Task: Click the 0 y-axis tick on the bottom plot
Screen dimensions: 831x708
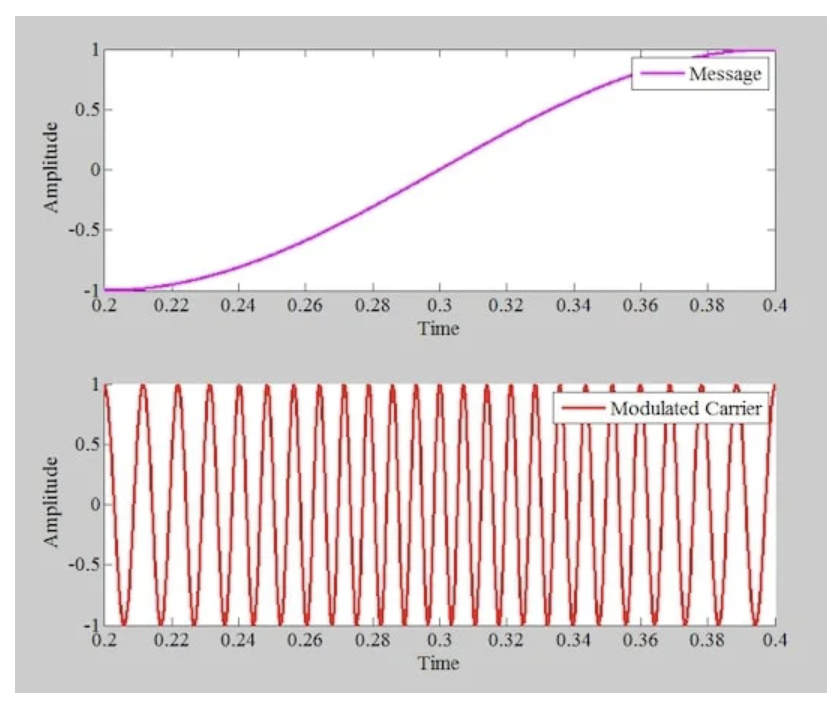Action: pyautogui.click(x=95, y=505)
